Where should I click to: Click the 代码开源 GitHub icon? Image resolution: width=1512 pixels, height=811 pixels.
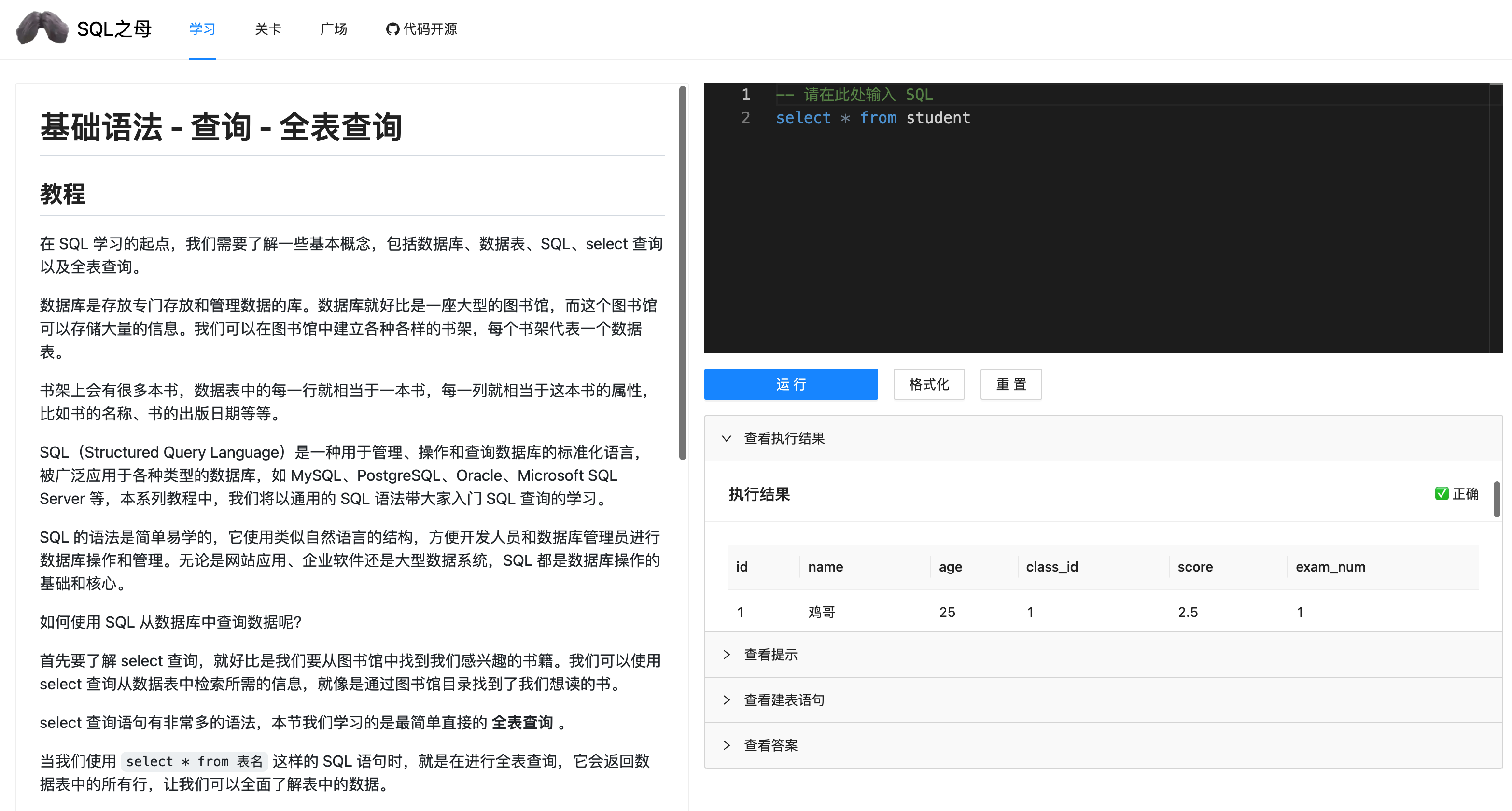click(392, 29)
